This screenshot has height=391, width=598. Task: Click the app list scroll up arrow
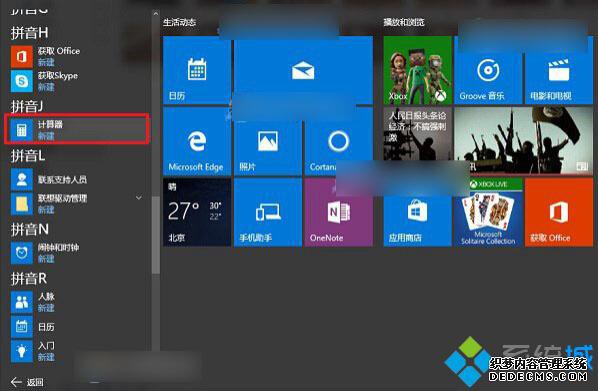click(x=156, y=14)
